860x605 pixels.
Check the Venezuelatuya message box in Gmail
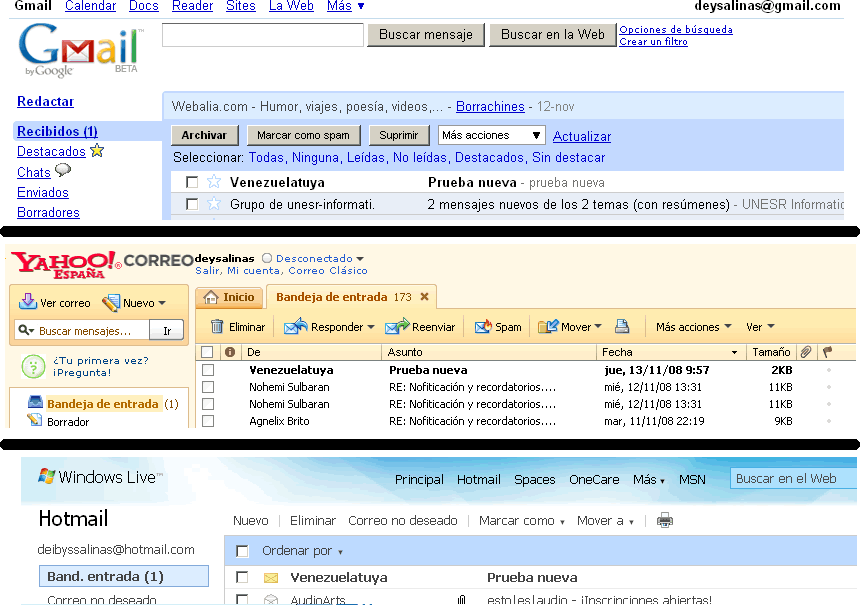(x=192, y=182)
